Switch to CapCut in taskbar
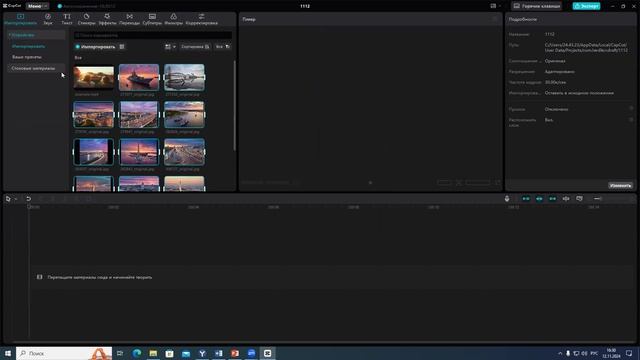640x360 pixels. [267, 353]
